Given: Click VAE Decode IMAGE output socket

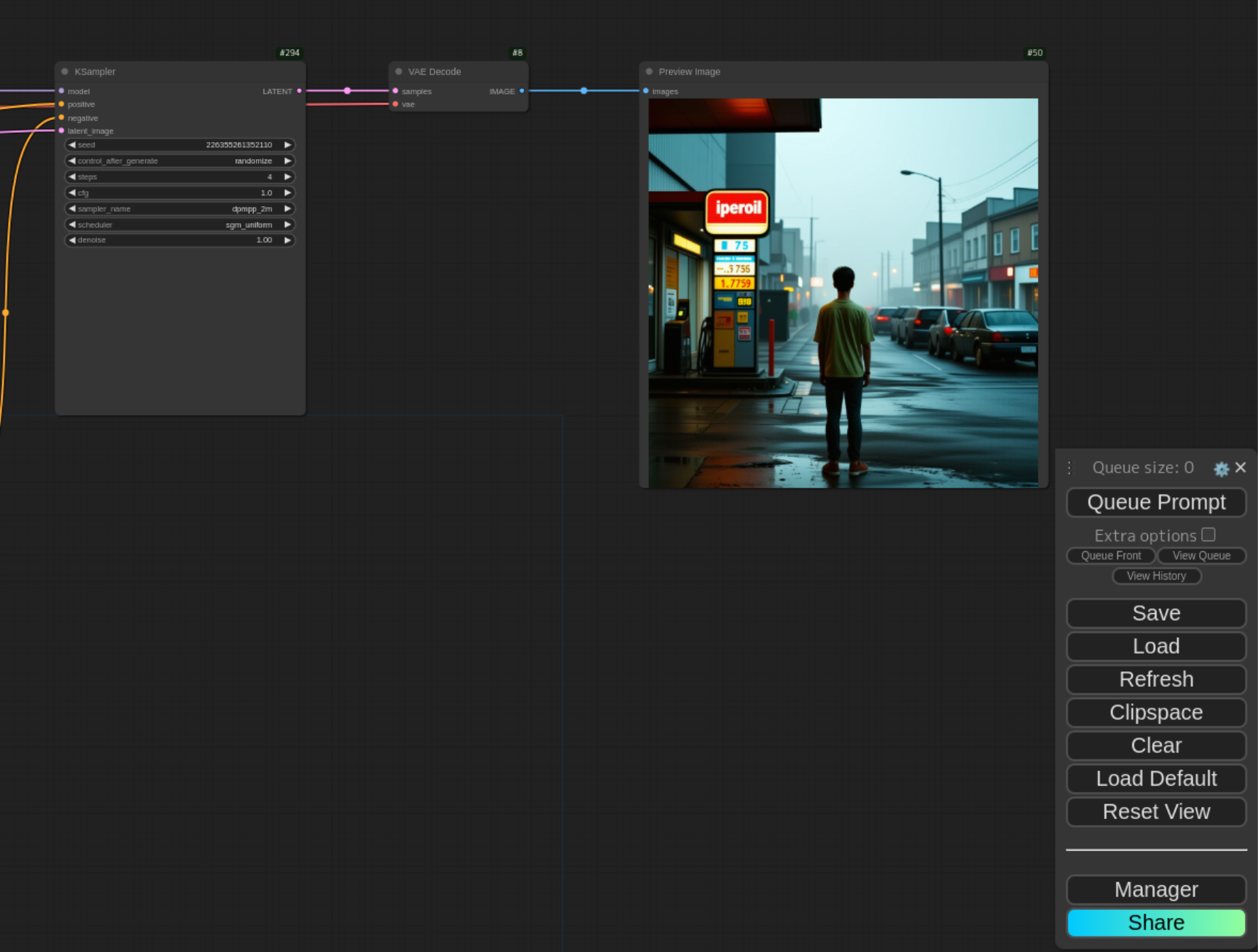Looking at the screenshot, I should coord(522,91).
